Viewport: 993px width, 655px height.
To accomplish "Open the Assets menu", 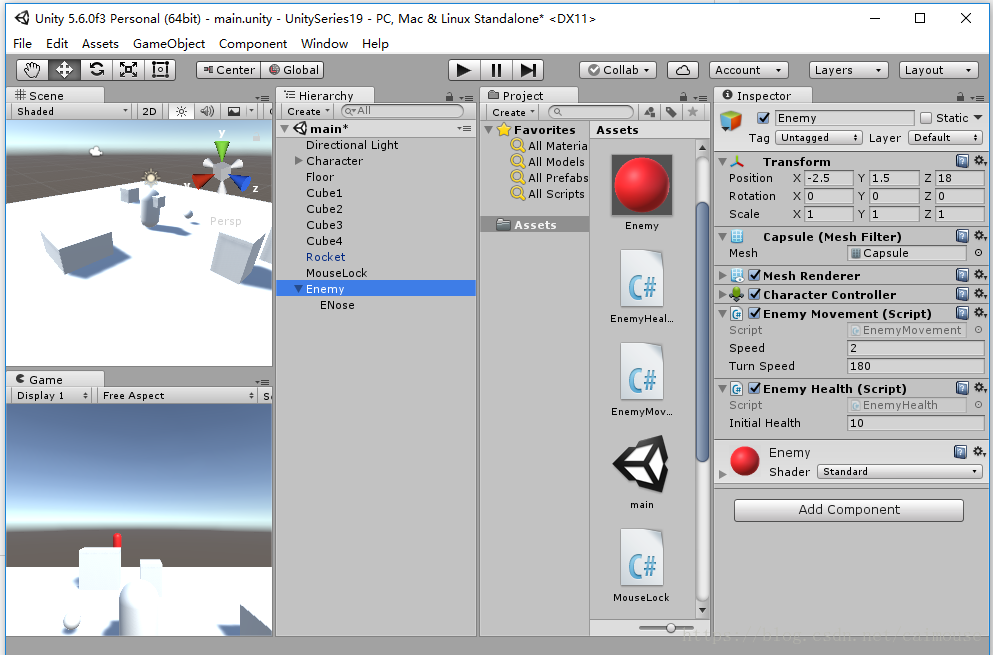I will point(100,44).
